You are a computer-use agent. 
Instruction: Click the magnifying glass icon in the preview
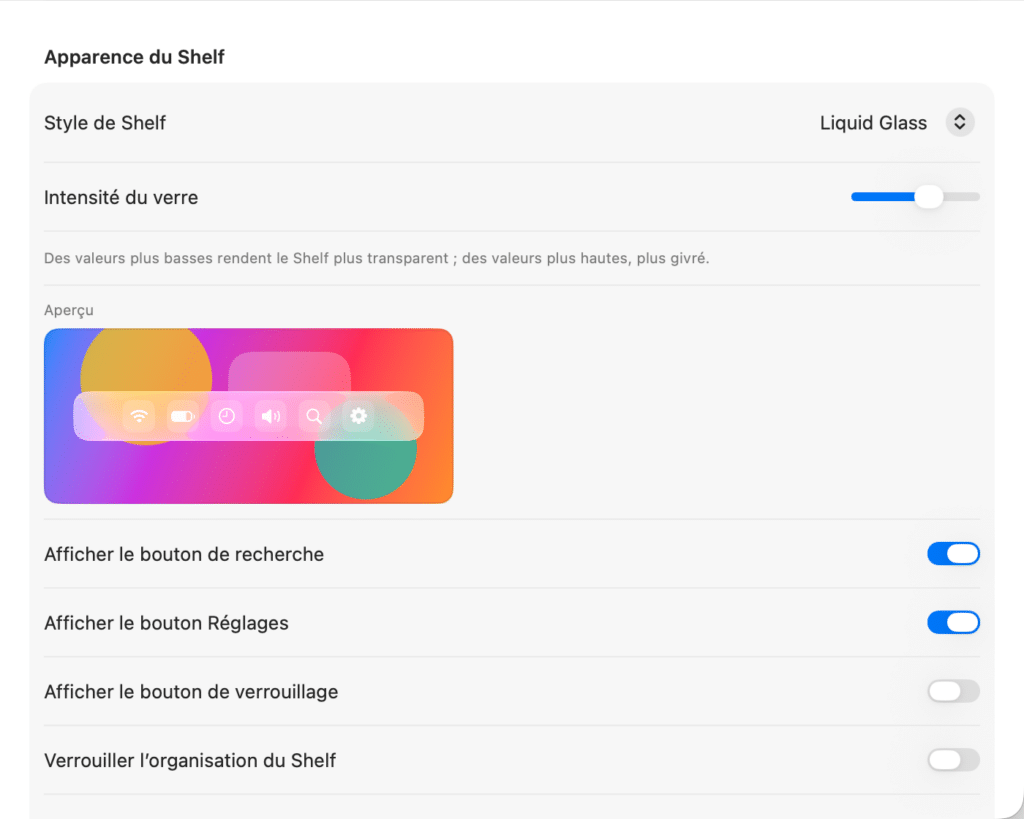[x=314, y=416]
